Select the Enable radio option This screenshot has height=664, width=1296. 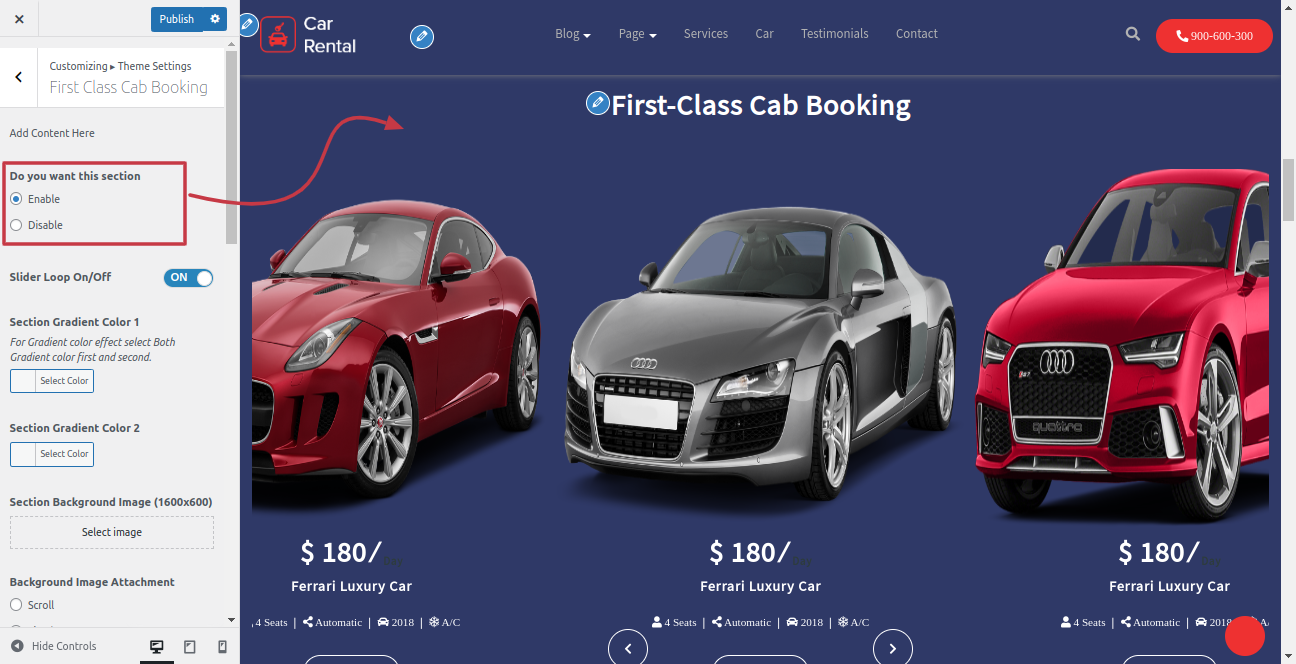click(16, 199)
